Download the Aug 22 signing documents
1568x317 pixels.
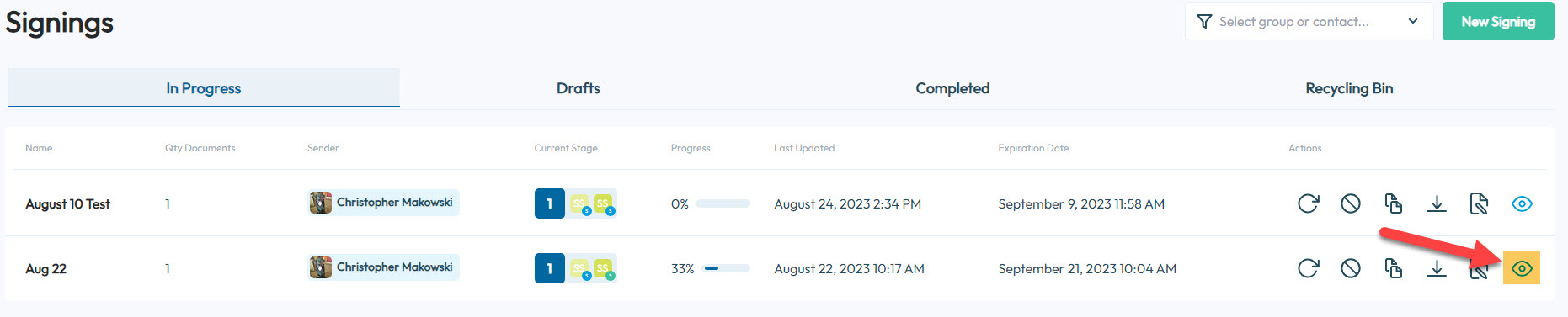pyautogui.click(x=1437, y=268)
